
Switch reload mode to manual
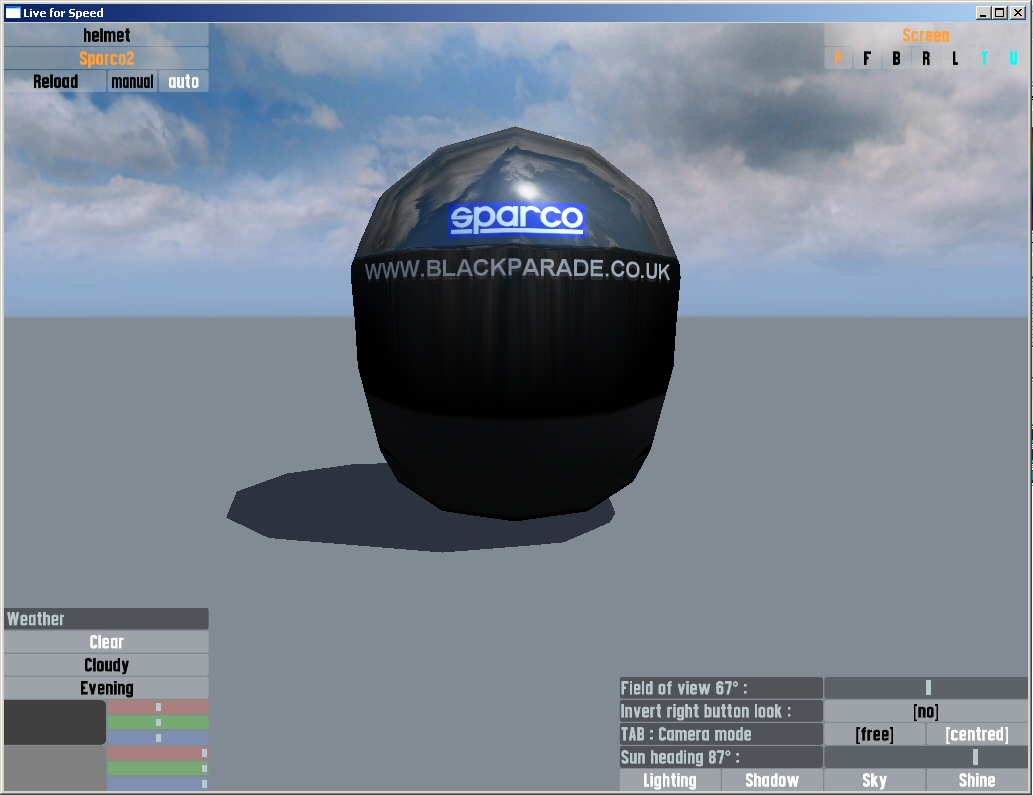[132, 81]
